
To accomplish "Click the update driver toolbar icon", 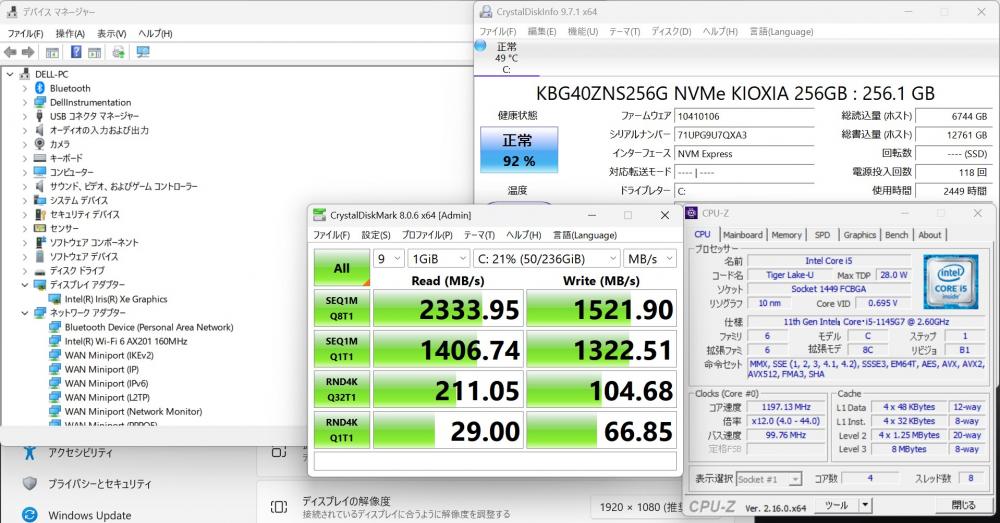I will click(x=119, y=52).
